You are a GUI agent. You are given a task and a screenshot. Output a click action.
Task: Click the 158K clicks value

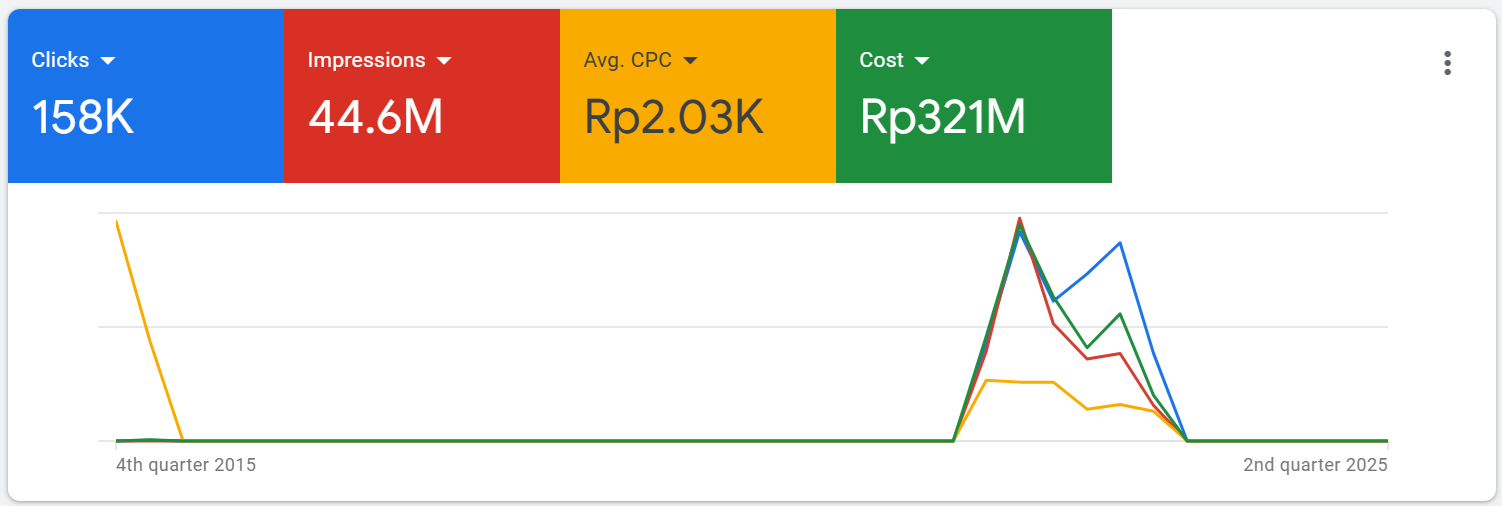point(83,118)
